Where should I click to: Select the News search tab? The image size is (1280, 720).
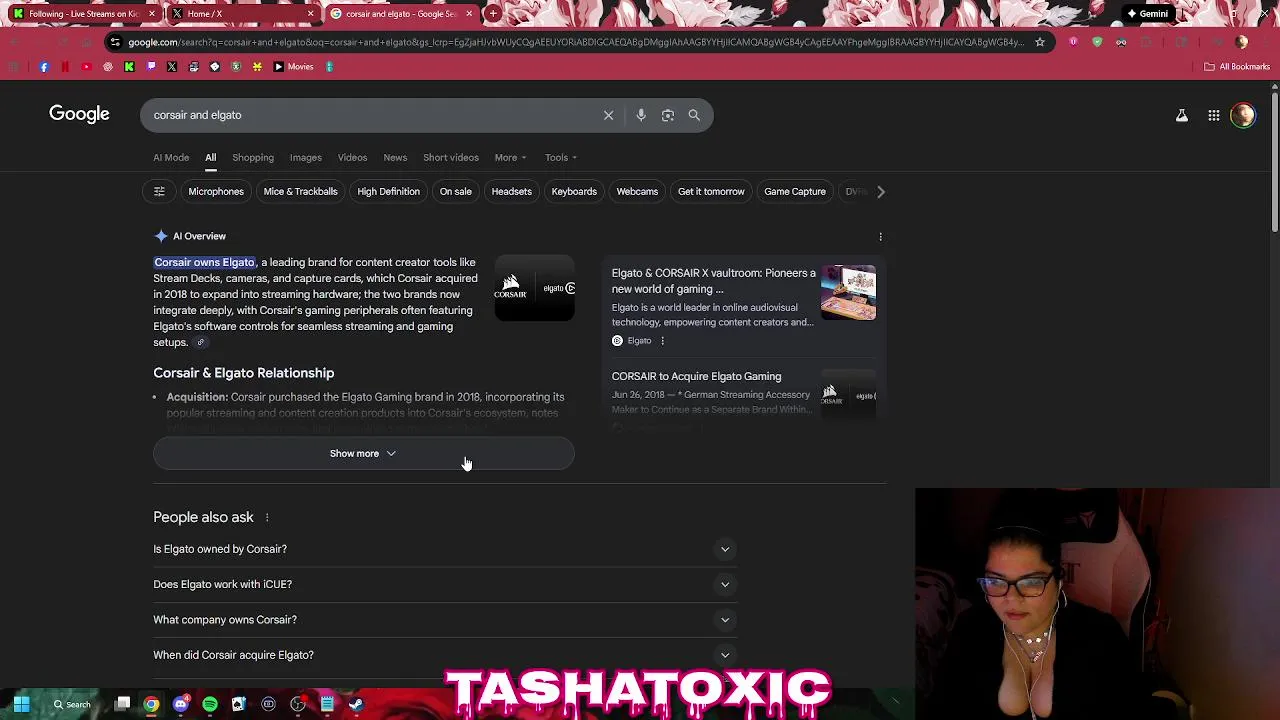coord(395,157)
